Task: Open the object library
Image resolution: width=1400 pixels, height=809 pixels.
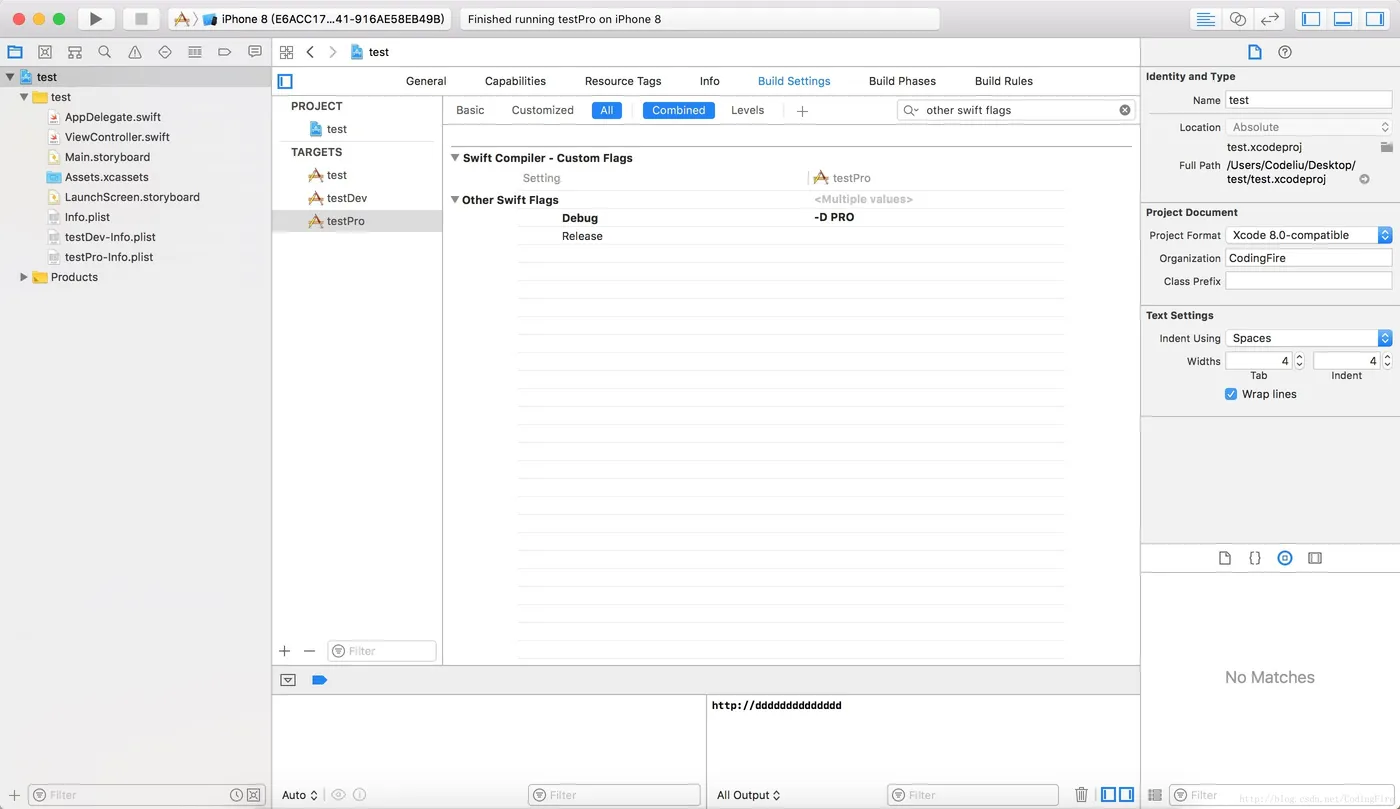Action: [1285, 558]
